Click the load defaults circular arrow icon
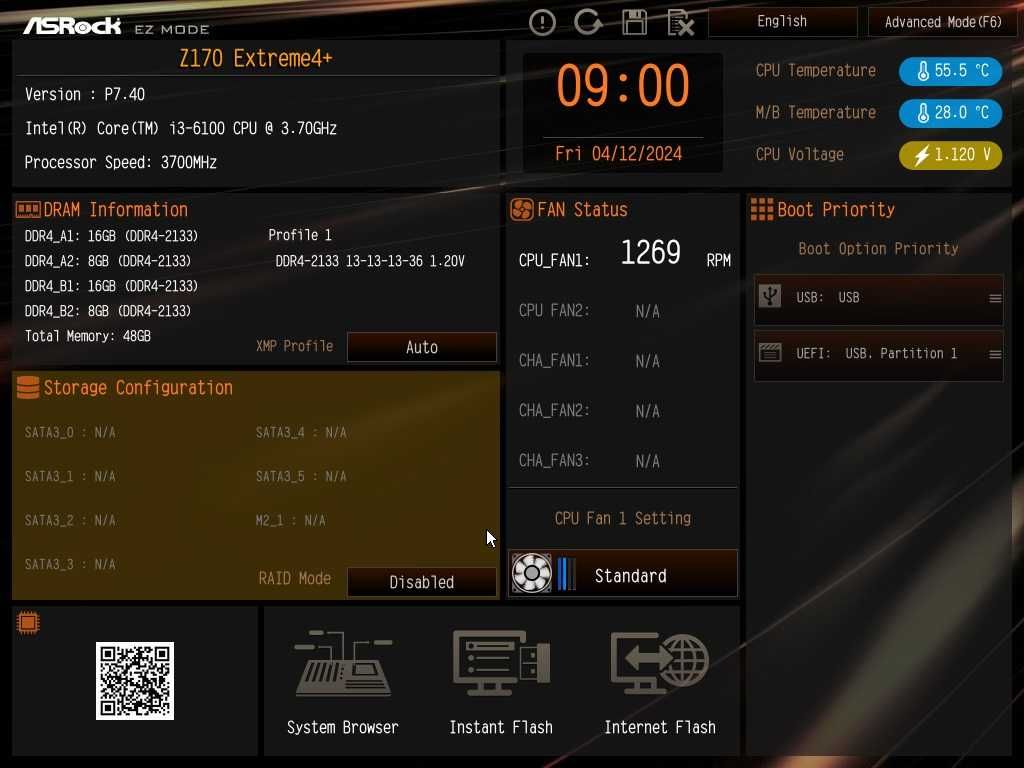1024x768 pixels. [588, 23]
